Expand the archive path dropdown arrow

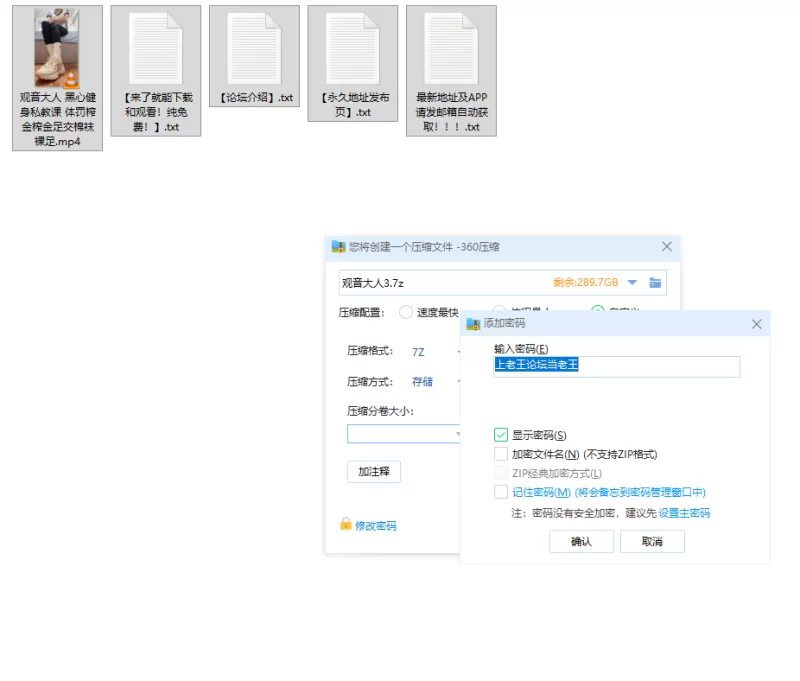click(632, 283)
